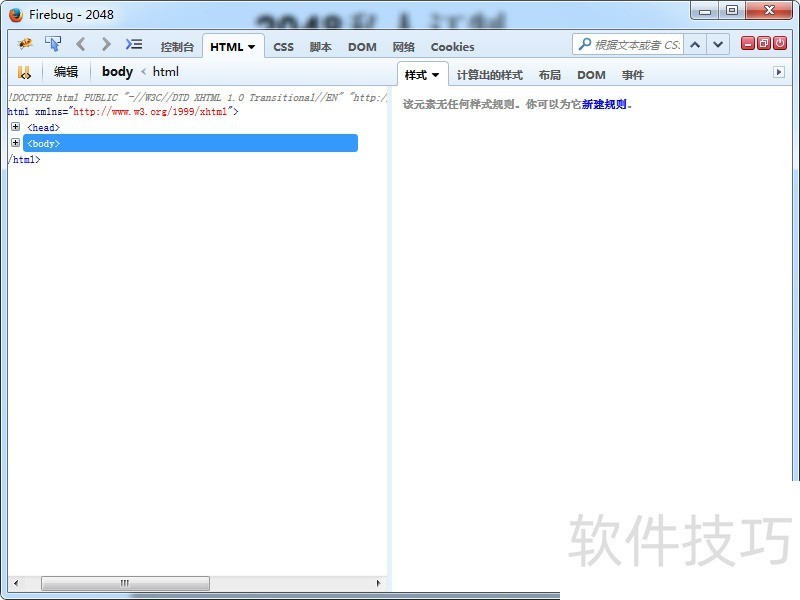Jump to next search result arrow

point(719,44)
